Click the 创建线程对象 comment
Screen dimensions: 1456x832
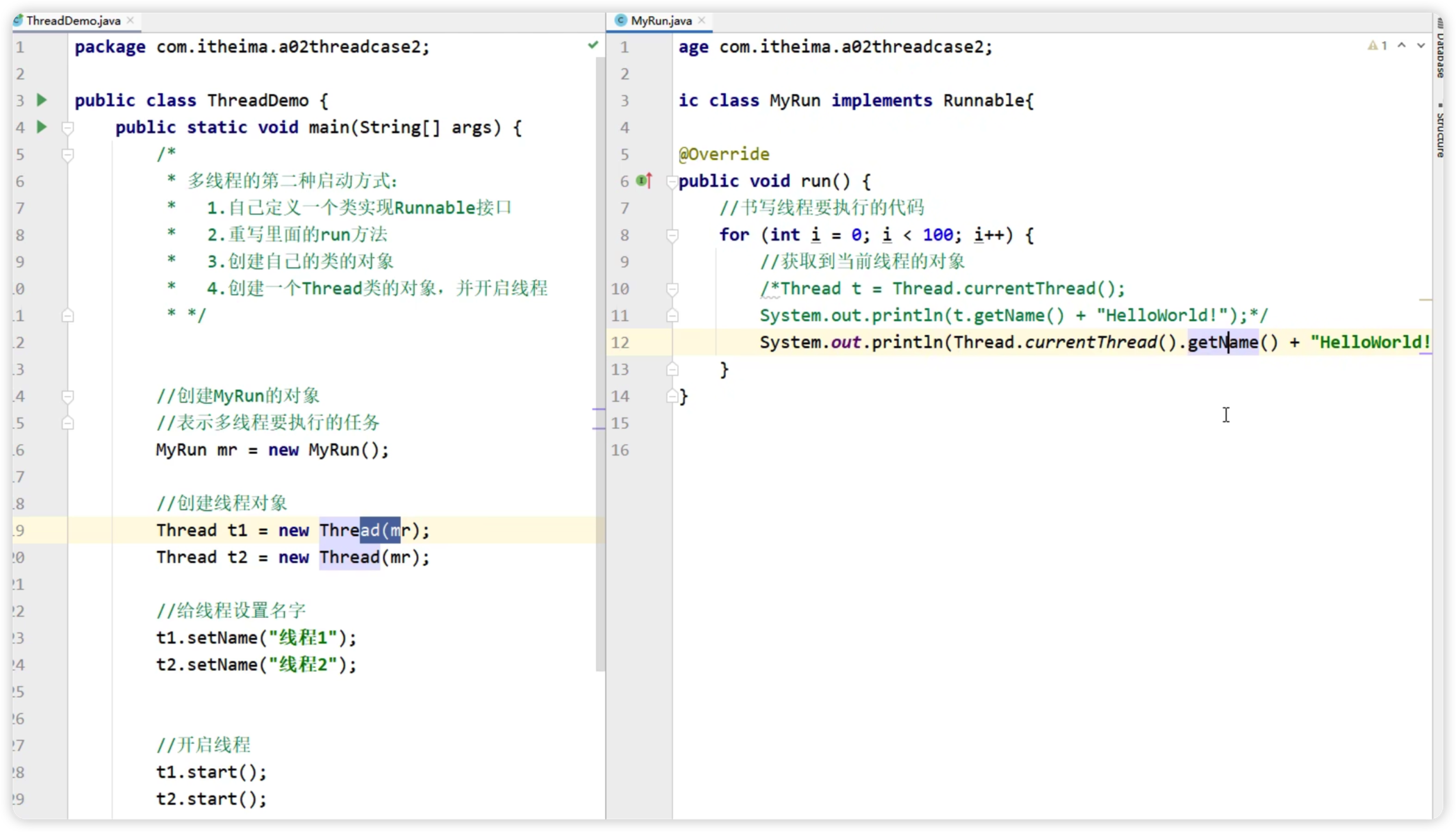coord(222,503)
